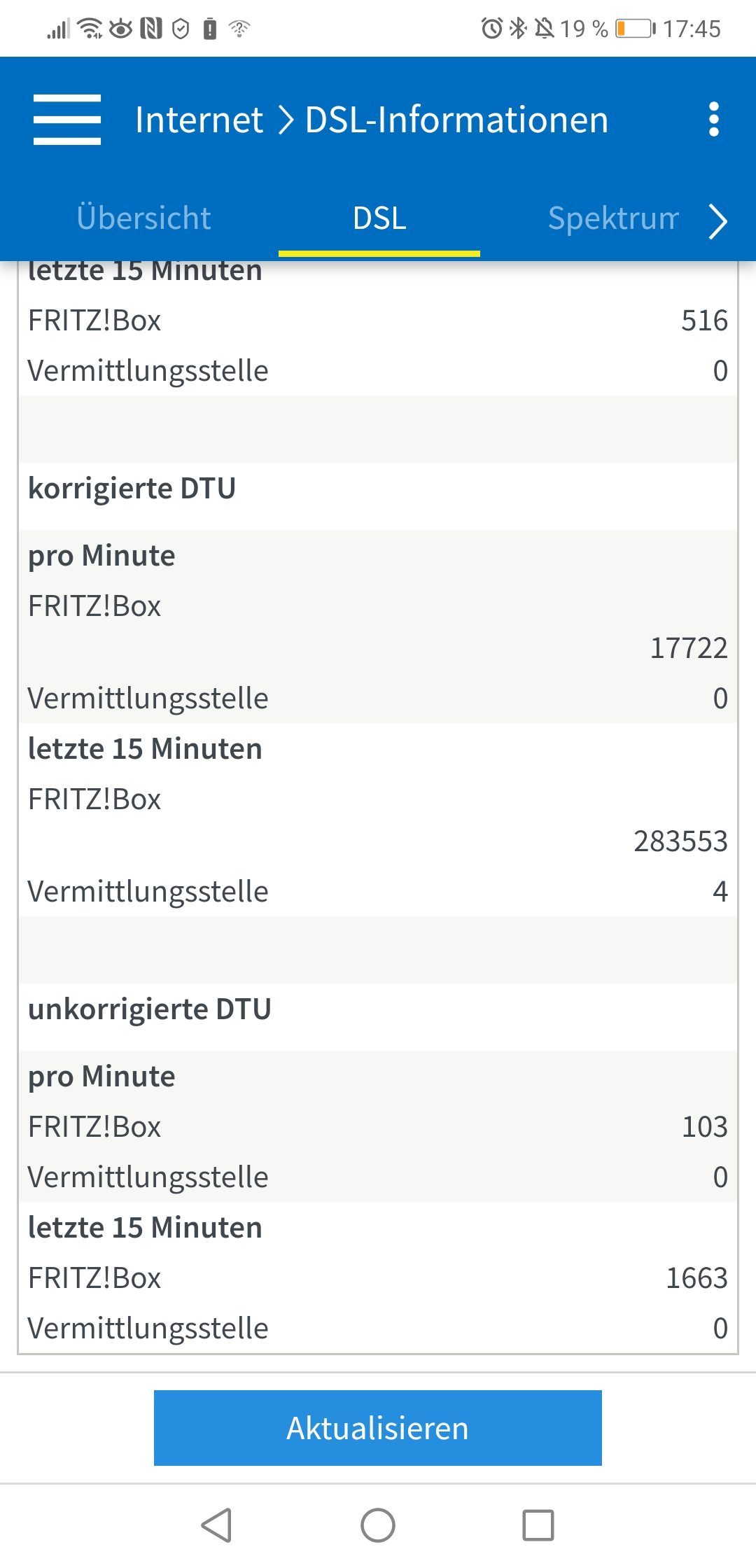Open the three-dot overflow menu
The width and height of the screenshot is (756, 1568).
click(713, 120)
